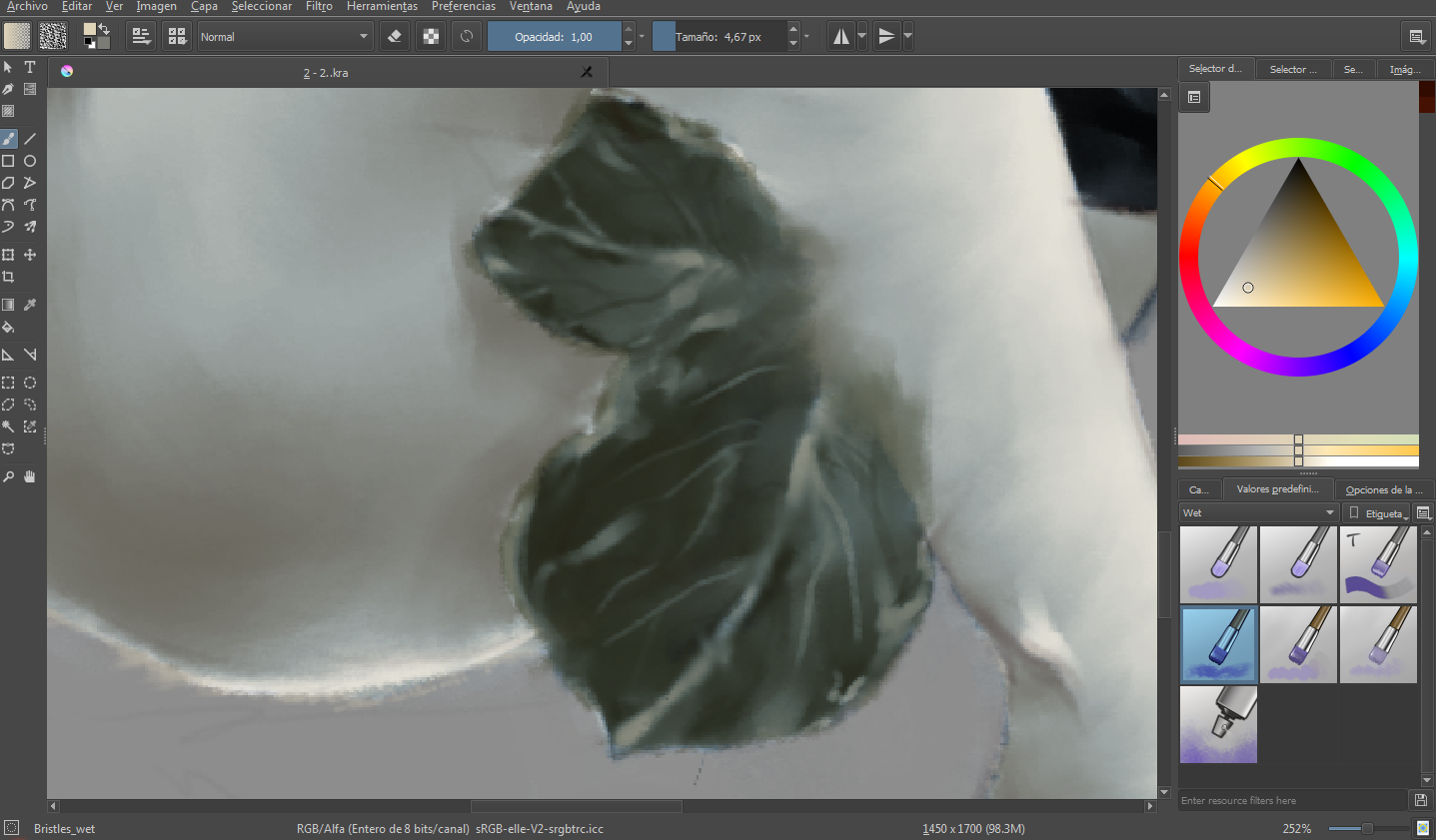Close the 2 - 2..kra document tab
This screenshot has height=840, width=1439.
point(587,72)
